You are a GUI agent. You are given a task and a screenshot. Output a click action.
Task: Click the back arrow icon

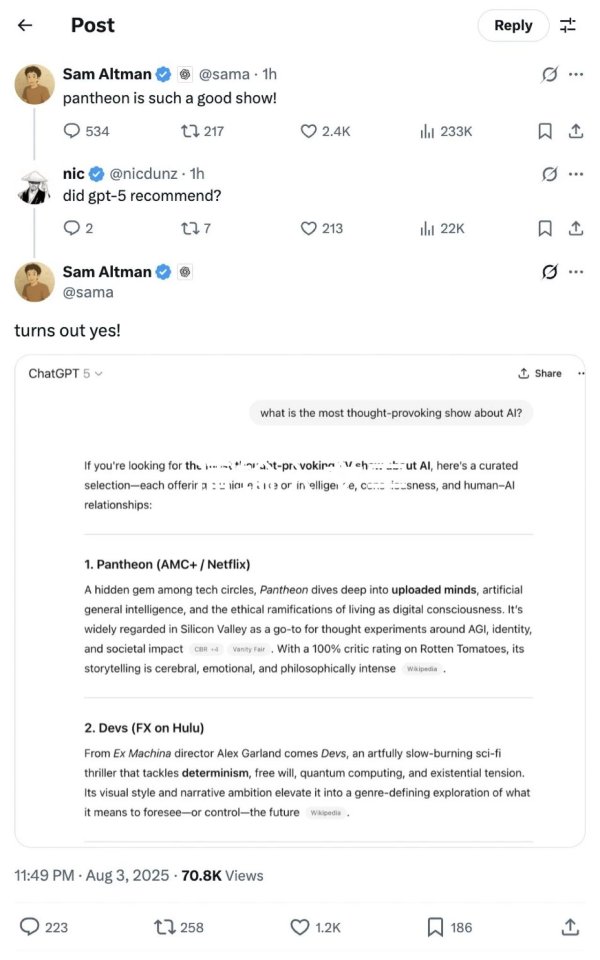[25, 25]
